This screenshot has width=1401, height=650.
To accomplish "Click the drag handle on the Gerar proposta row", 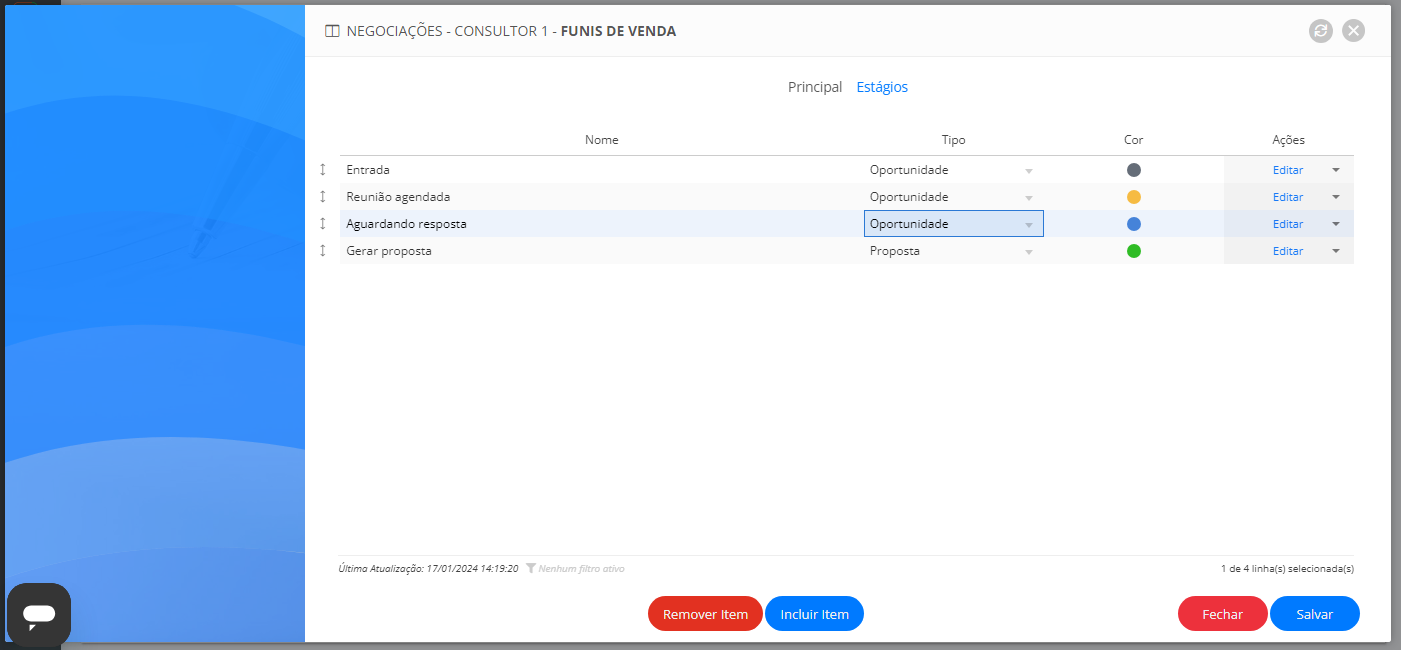I will point(322,251).
